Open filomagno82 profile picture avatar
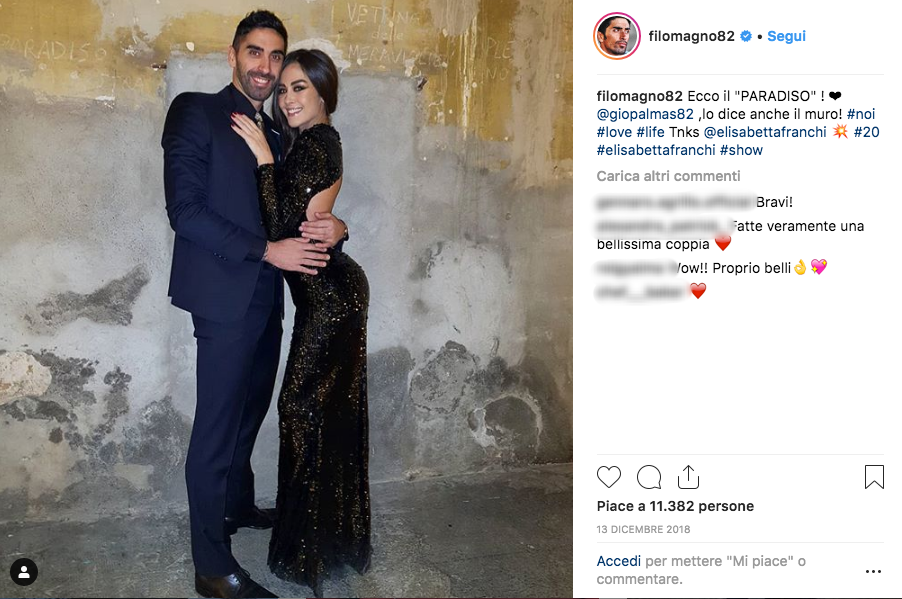The width and height of the screenshot is (902, 599). click(617, 36)
